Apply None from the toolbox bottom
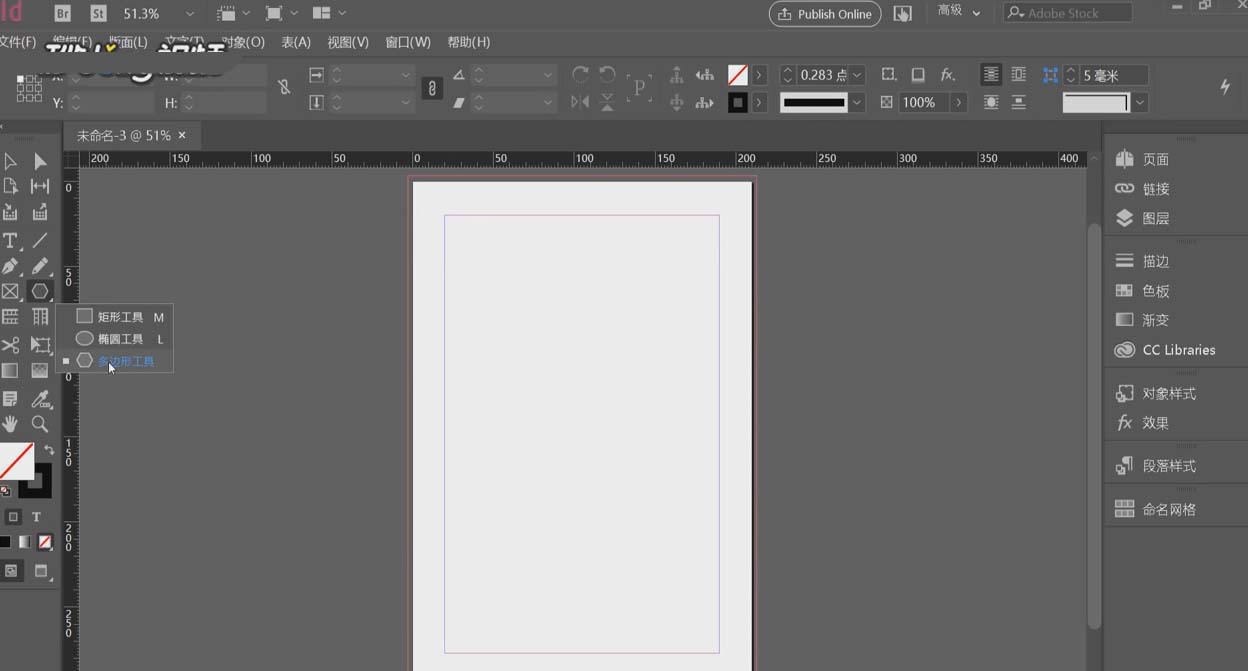Viewport: 1248px width, 671px height. (x=45, y=542)
